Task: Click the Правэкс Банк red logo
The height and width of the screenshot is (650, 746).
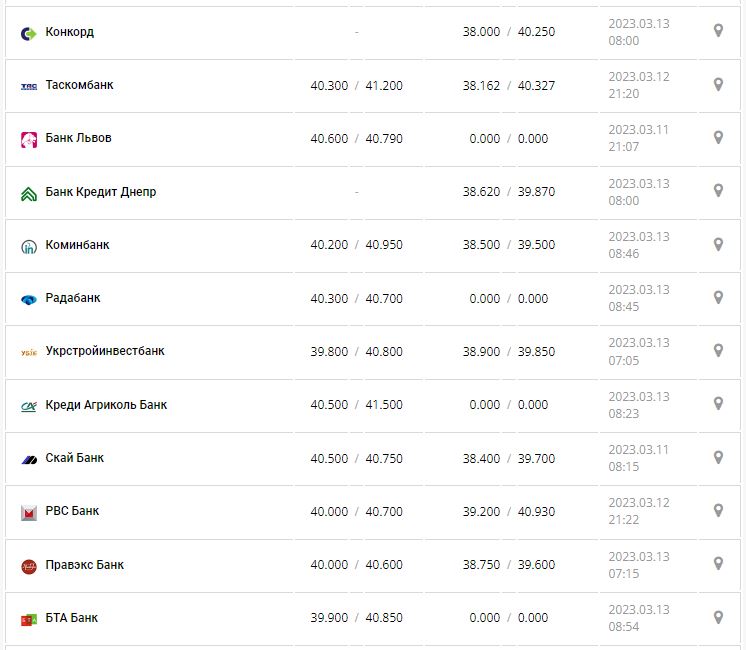Action: tap(29, 566)
